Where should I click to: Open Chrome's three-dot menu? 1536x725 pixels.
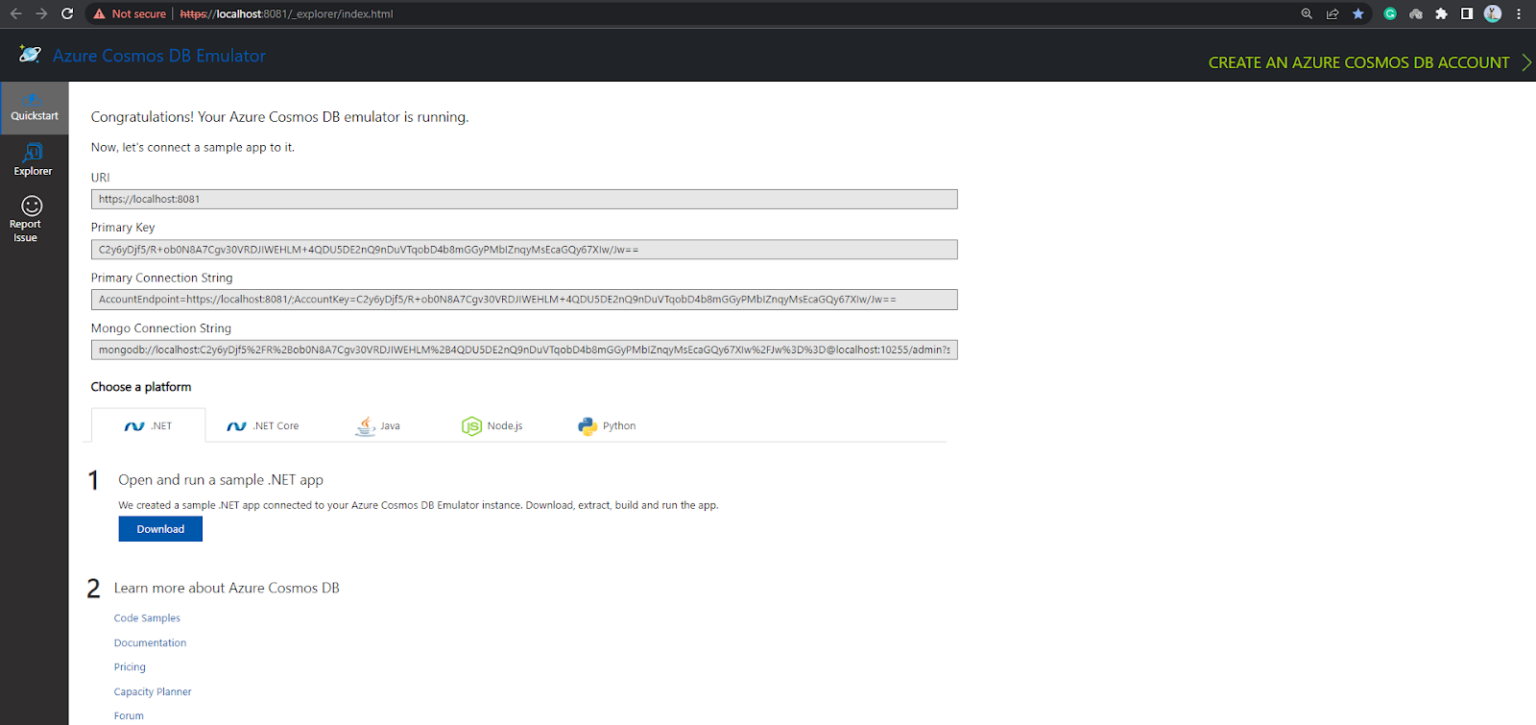click(1519, 13)
